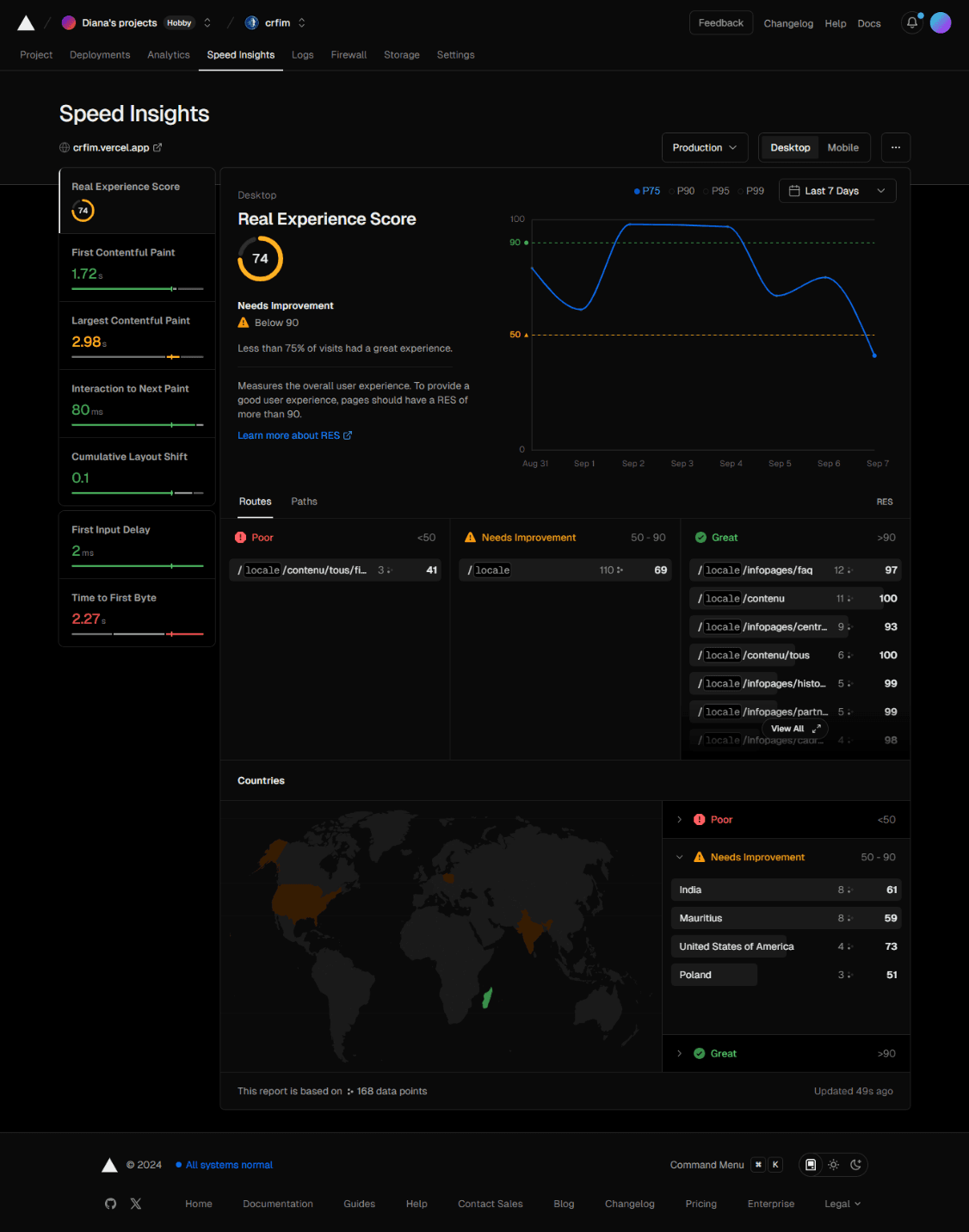This screenshot has height=1232, width=969.
Task: Click Diana's projects team avatar
Action: pyautogui.click(x=69, y=23)
